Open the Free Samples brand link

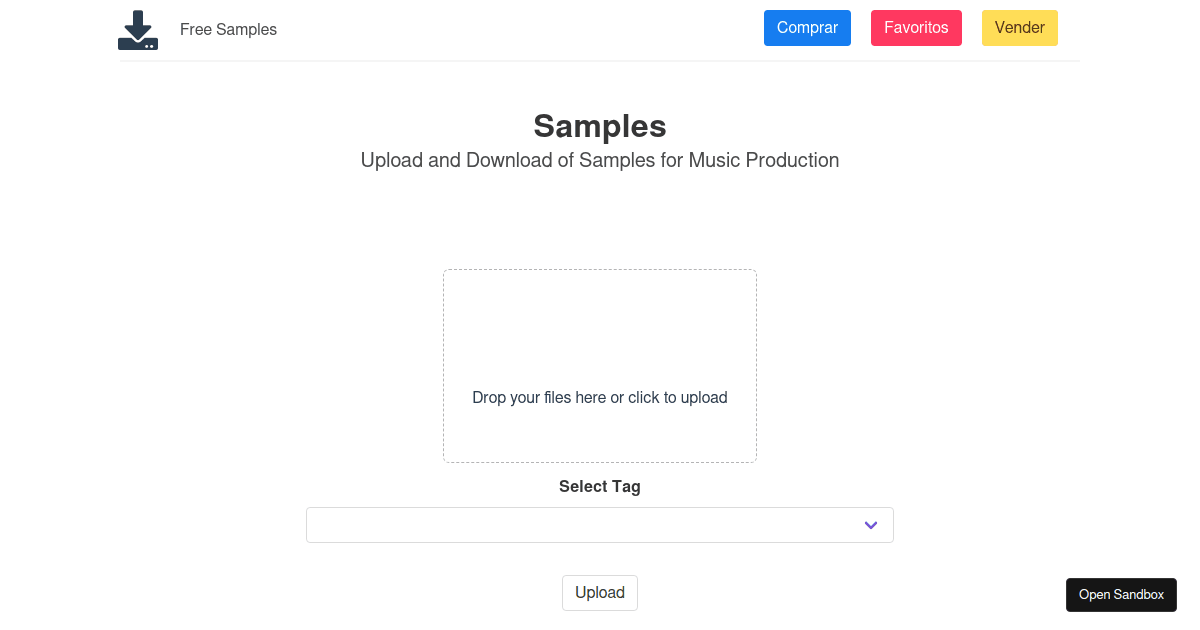coord(228,30)
